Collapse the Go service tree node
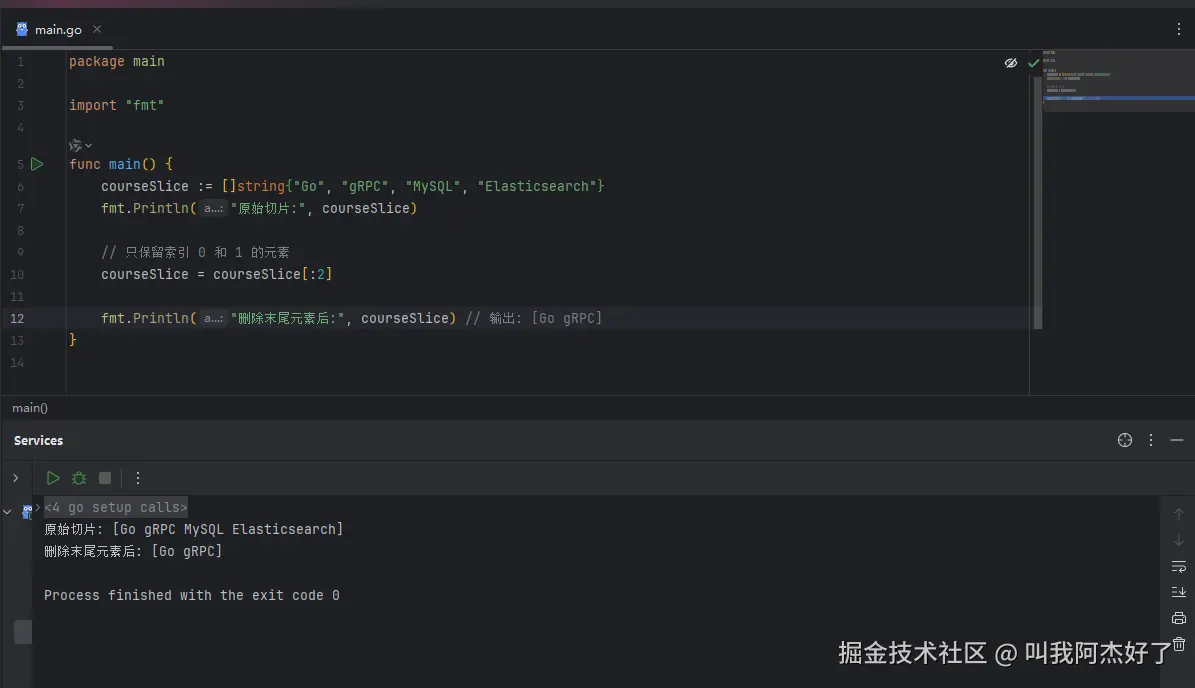The image size is (1195, 688). (8, 511)
